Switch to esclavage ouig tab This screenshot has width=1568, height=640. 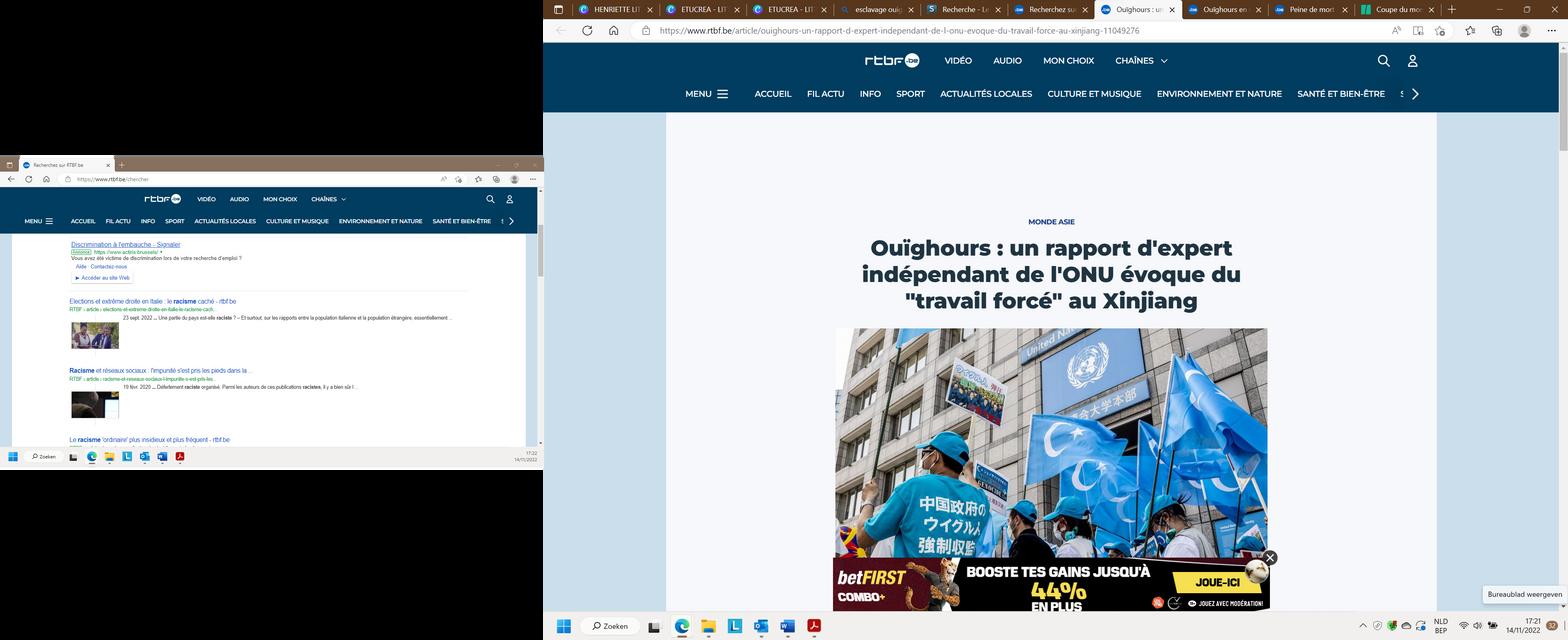click(878, 10)
